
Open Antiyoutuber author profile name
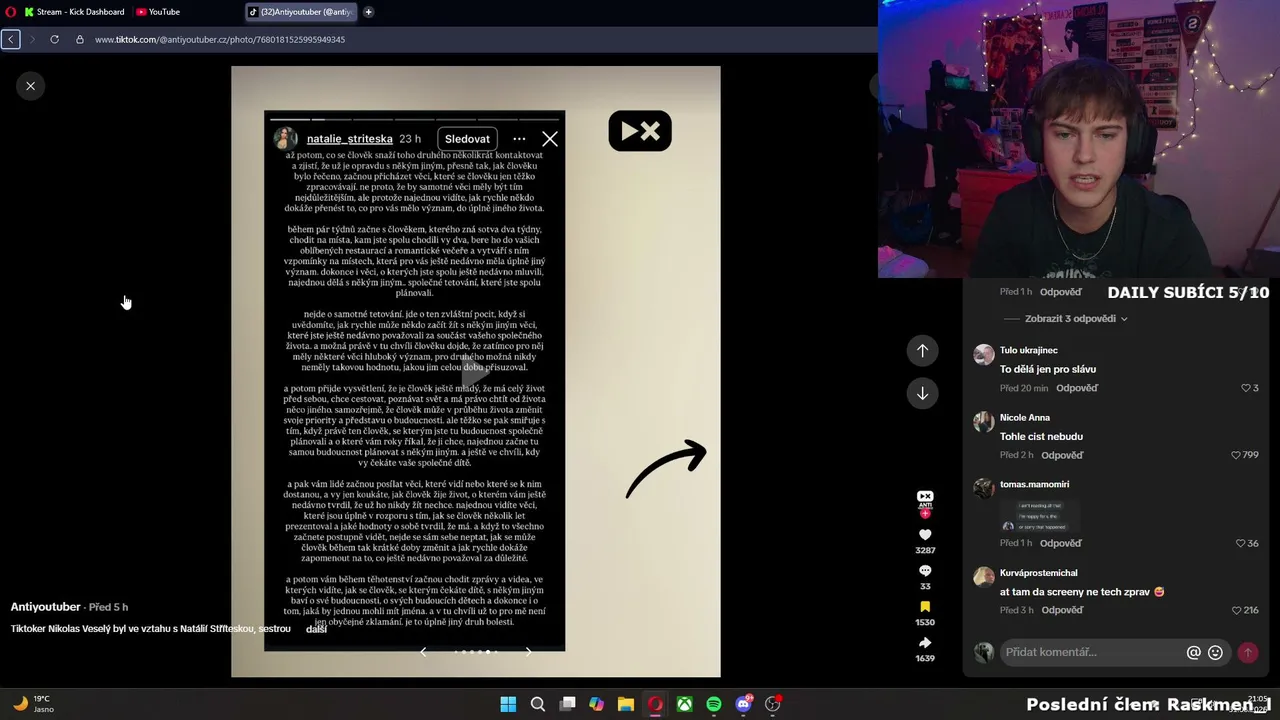click(46, 607)
